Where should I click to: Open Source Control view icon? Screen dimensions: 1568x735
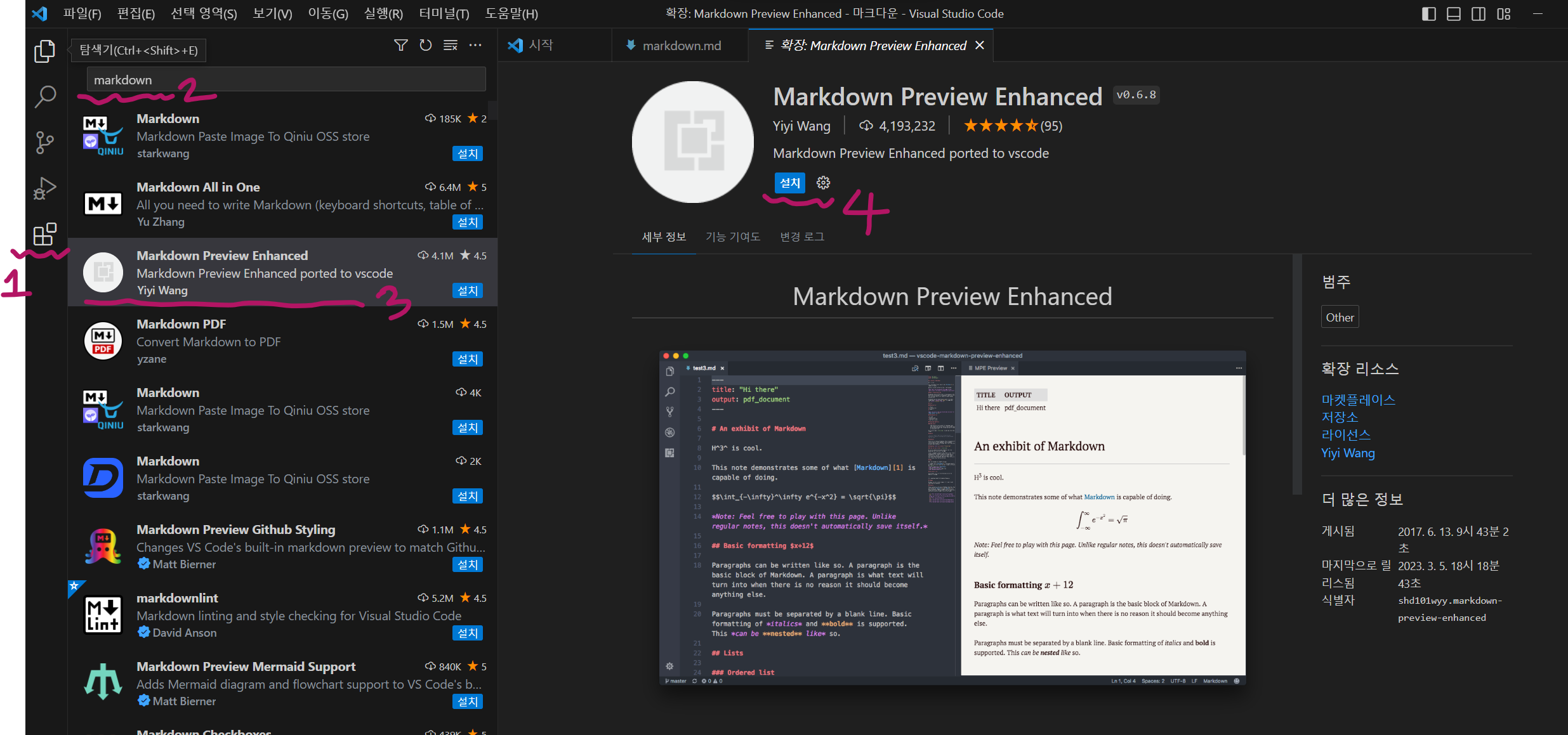point(44,143)
